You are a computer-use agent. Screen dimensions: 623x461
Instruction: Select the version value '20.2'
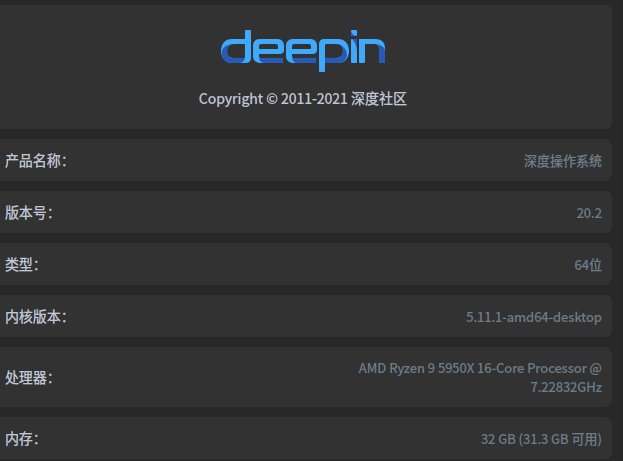[589, 213]
